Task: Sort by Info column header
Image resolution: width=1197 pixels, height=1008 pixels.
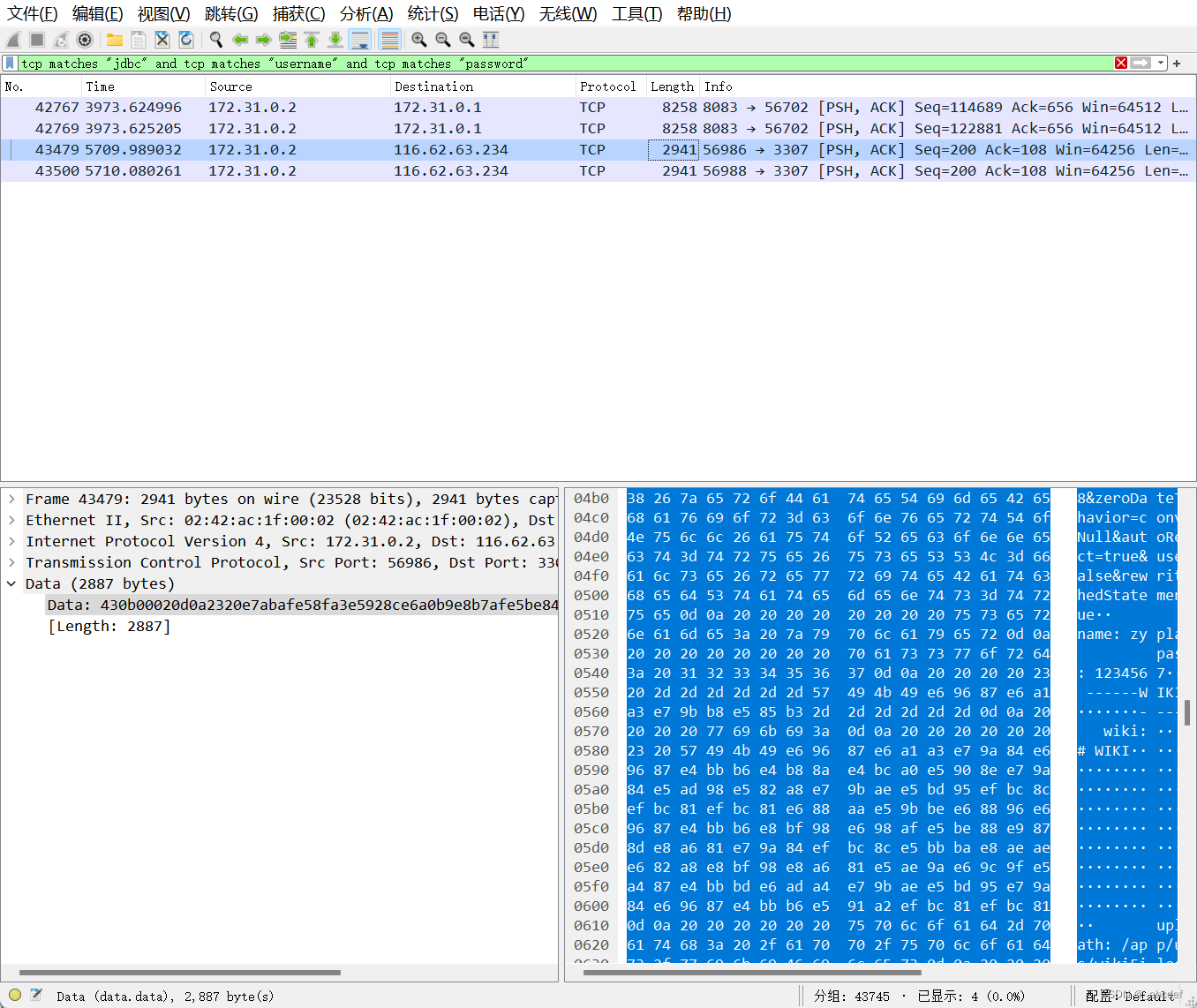Action: [x=948, y=87]
